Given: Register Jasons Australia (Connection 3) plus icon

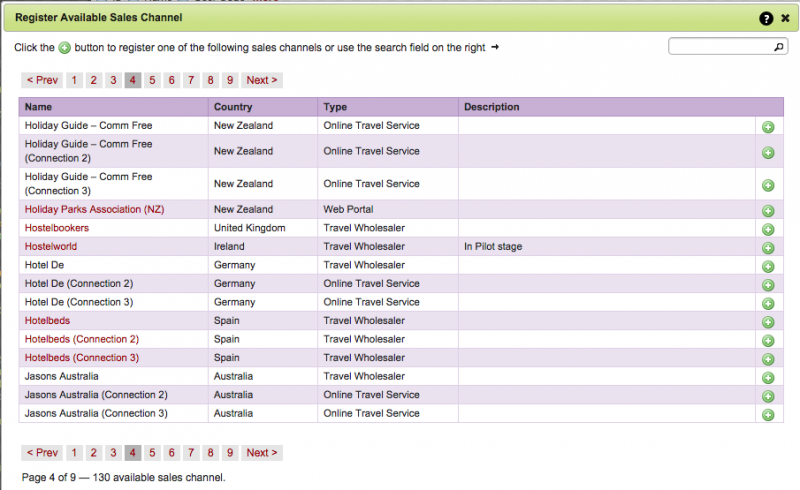Looking at the screenshot, I should pyautogui.click(x=768, y=415).
